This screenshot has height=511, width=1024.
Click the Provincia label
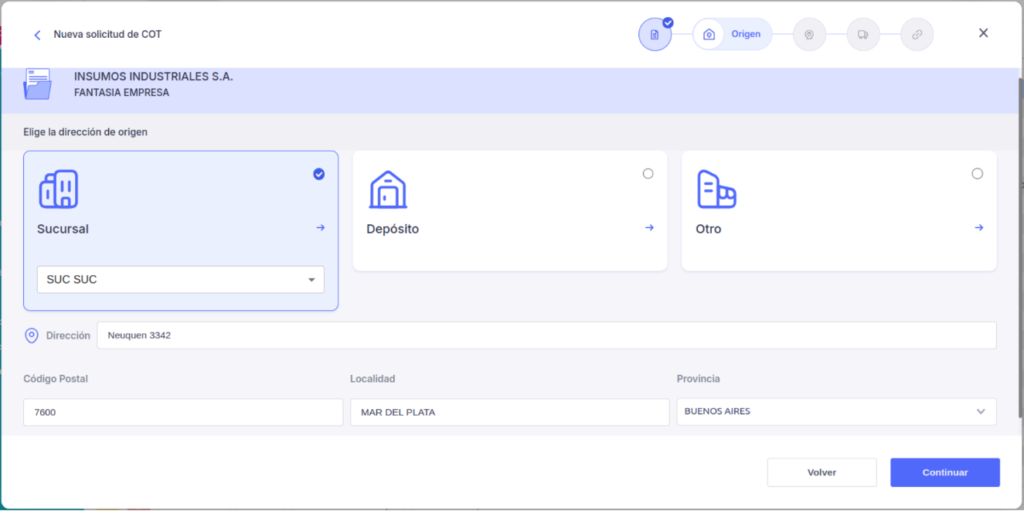[698, 379]
